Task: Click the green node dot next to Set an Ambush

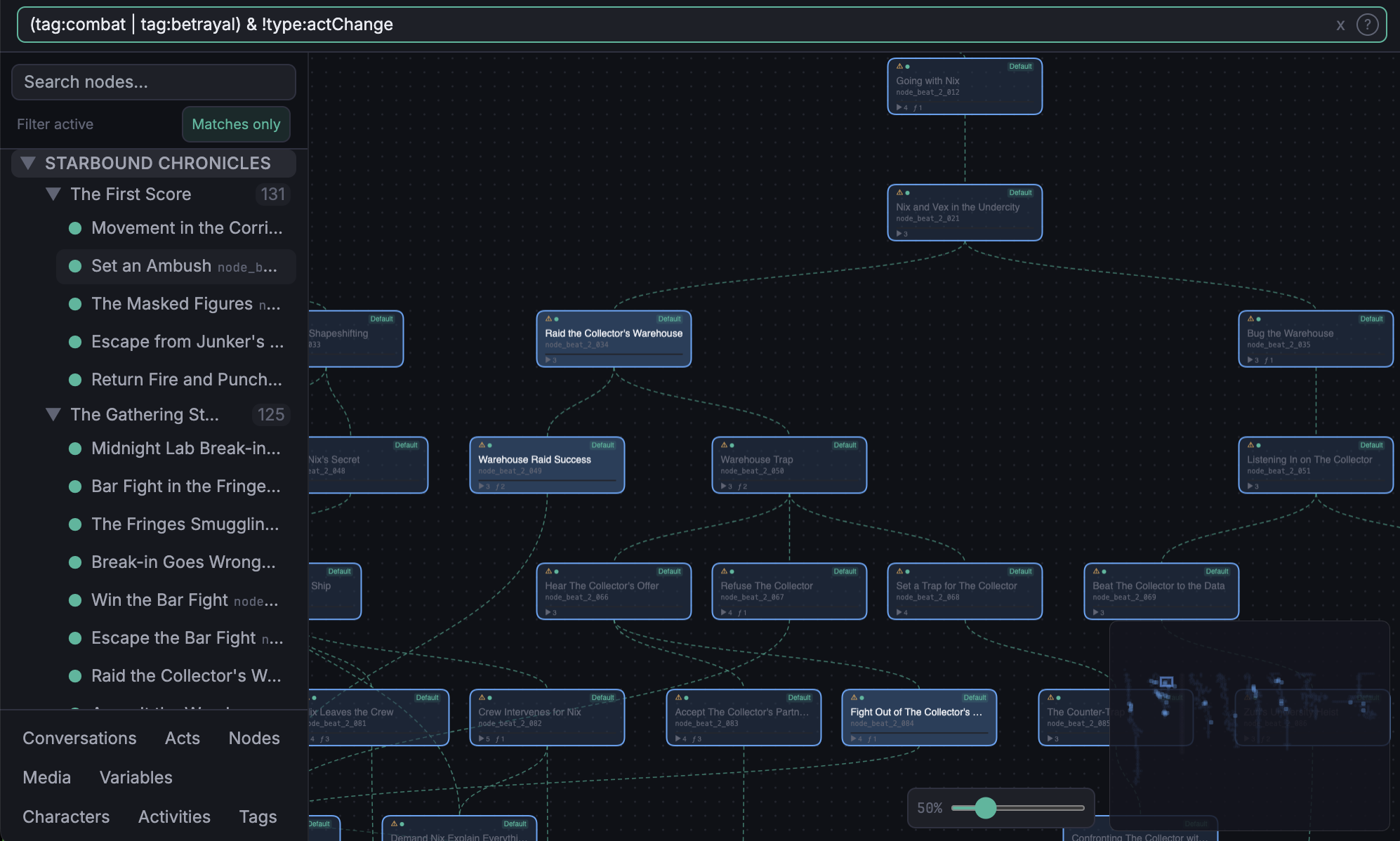Action: (x=75, y=266)
